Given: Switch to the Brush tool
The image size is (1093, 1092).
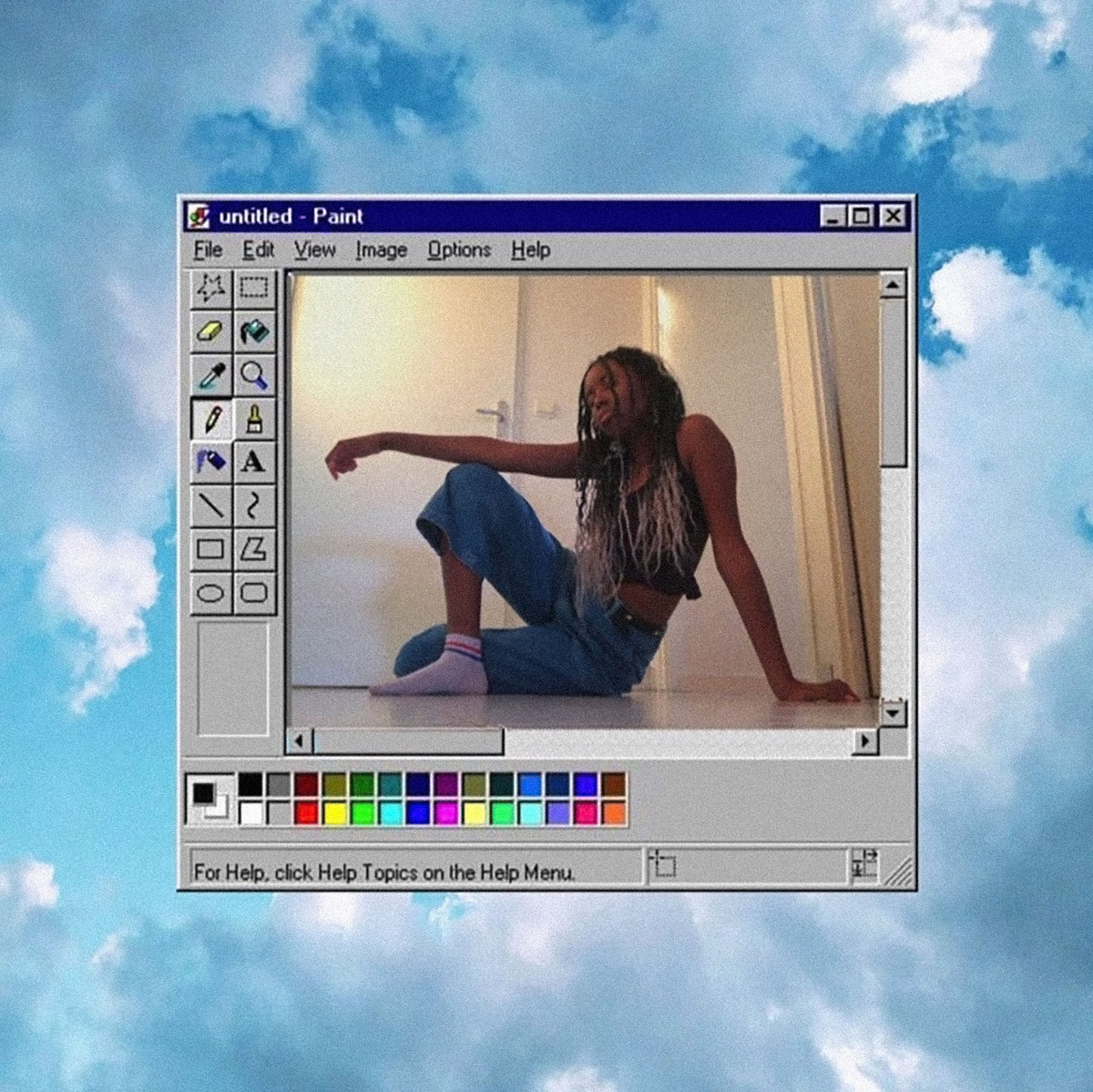Looking at the screenshot, I should click(254, 419).
